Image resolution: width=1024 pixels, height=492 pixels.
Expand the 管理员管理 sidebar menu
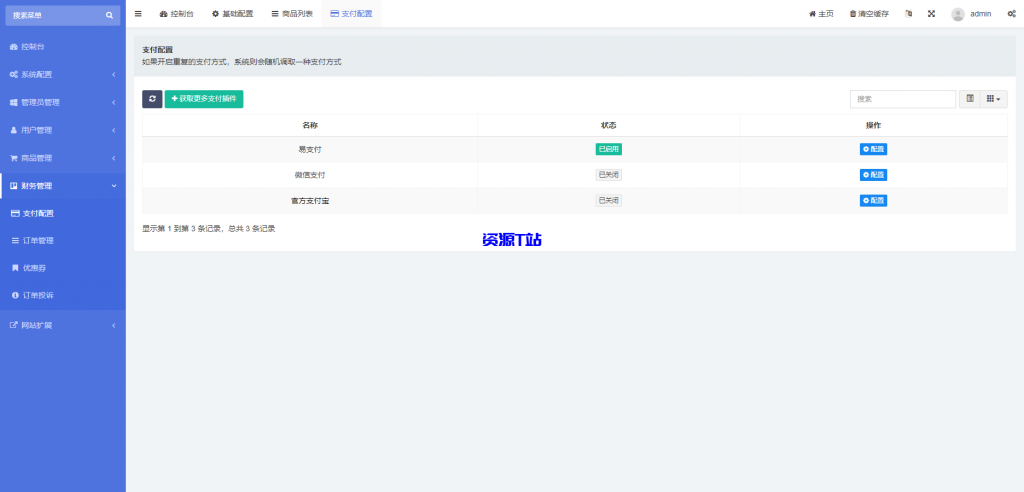(x=63, y=103)
